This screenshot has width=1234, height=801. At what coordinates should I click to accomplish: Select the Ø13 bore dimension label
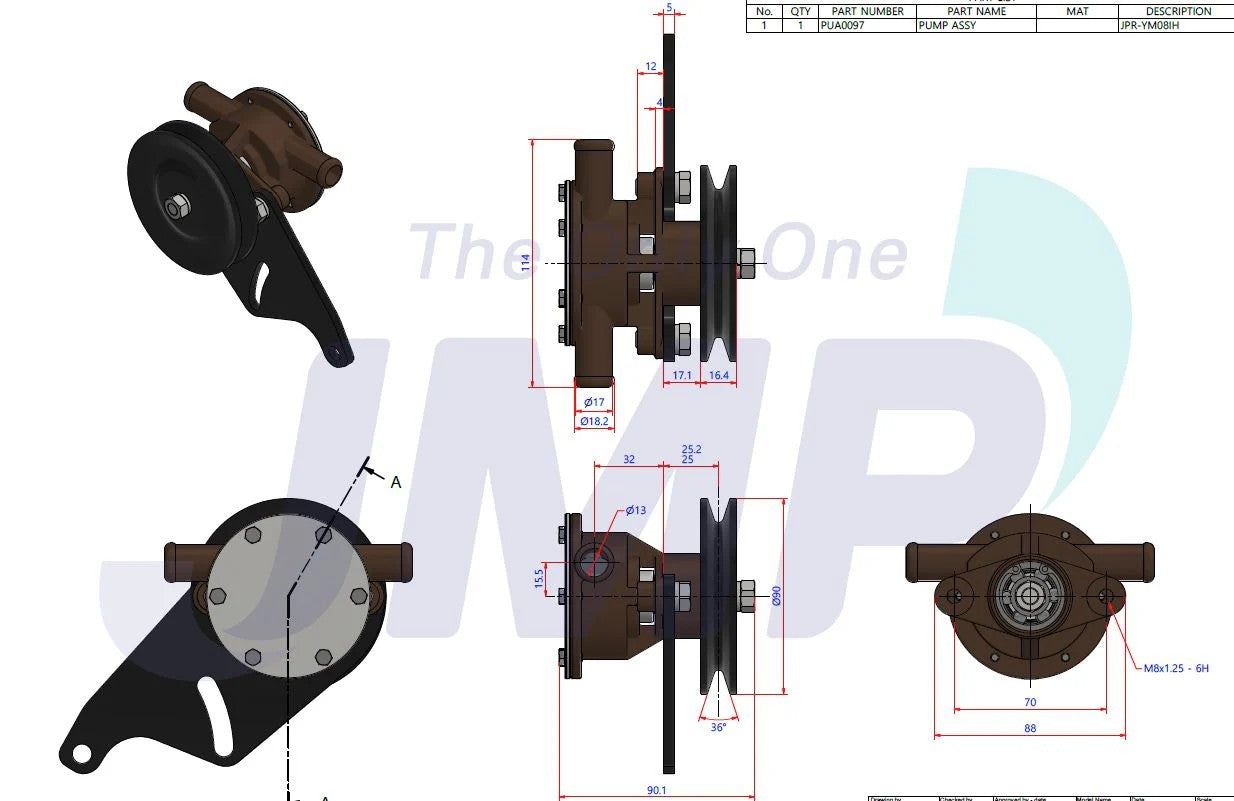click(x=636, y=511)
